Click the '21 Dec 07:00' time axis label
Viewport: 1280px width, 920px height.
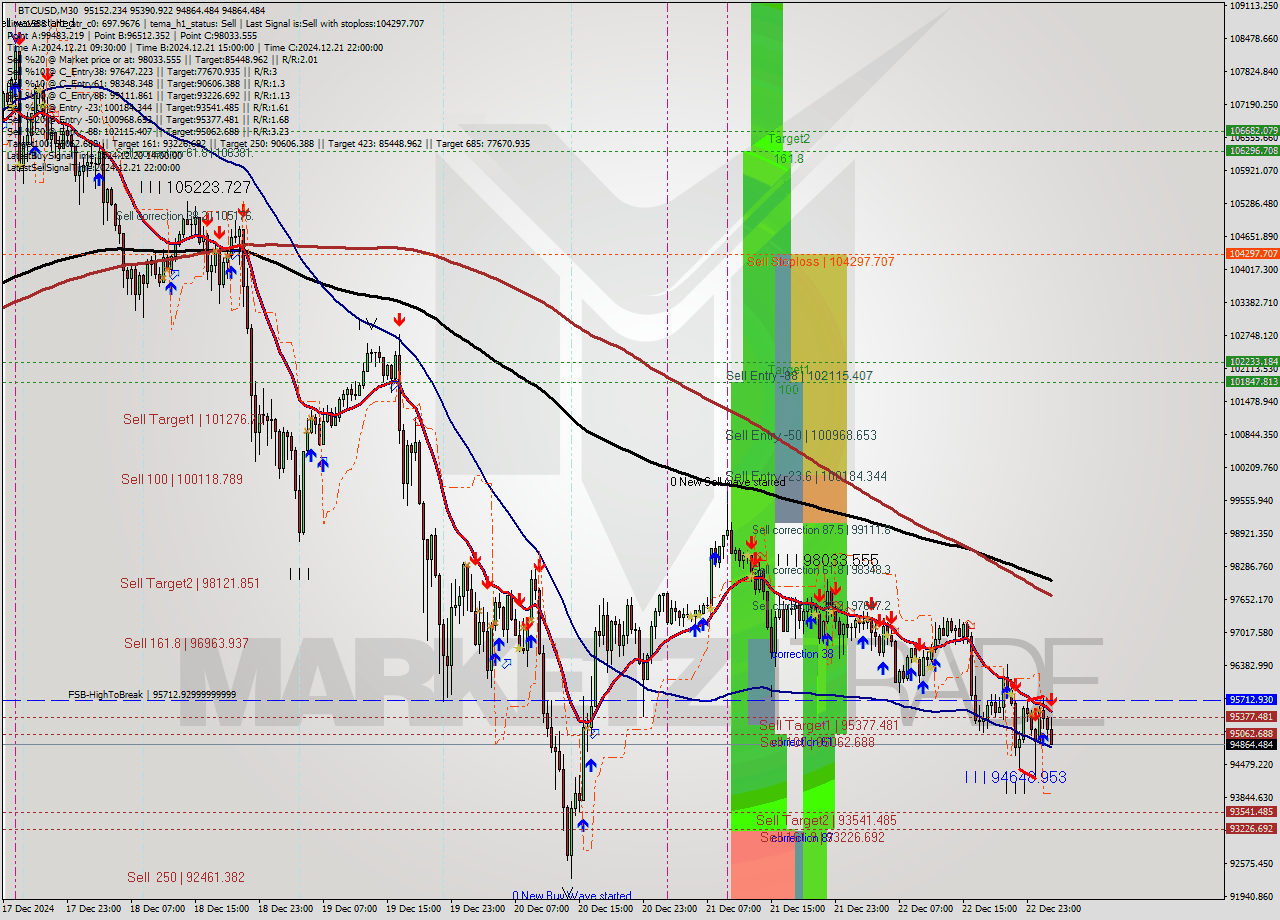coord(735,909)
